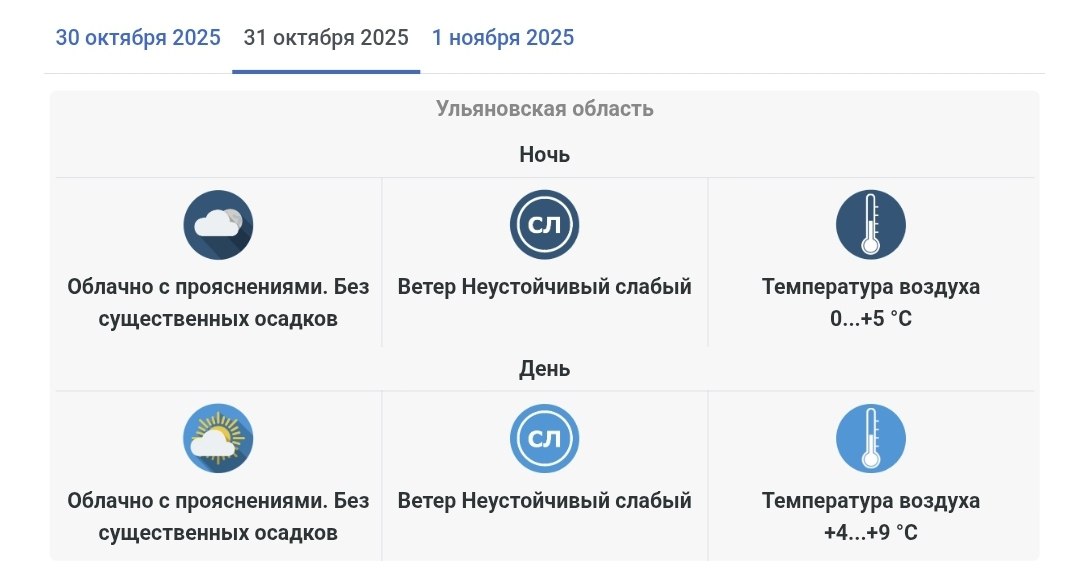This screenshot has height=580, width=1079.
Task: Click the daytime Температура воздуха label
Action: (x=870, y=500)
